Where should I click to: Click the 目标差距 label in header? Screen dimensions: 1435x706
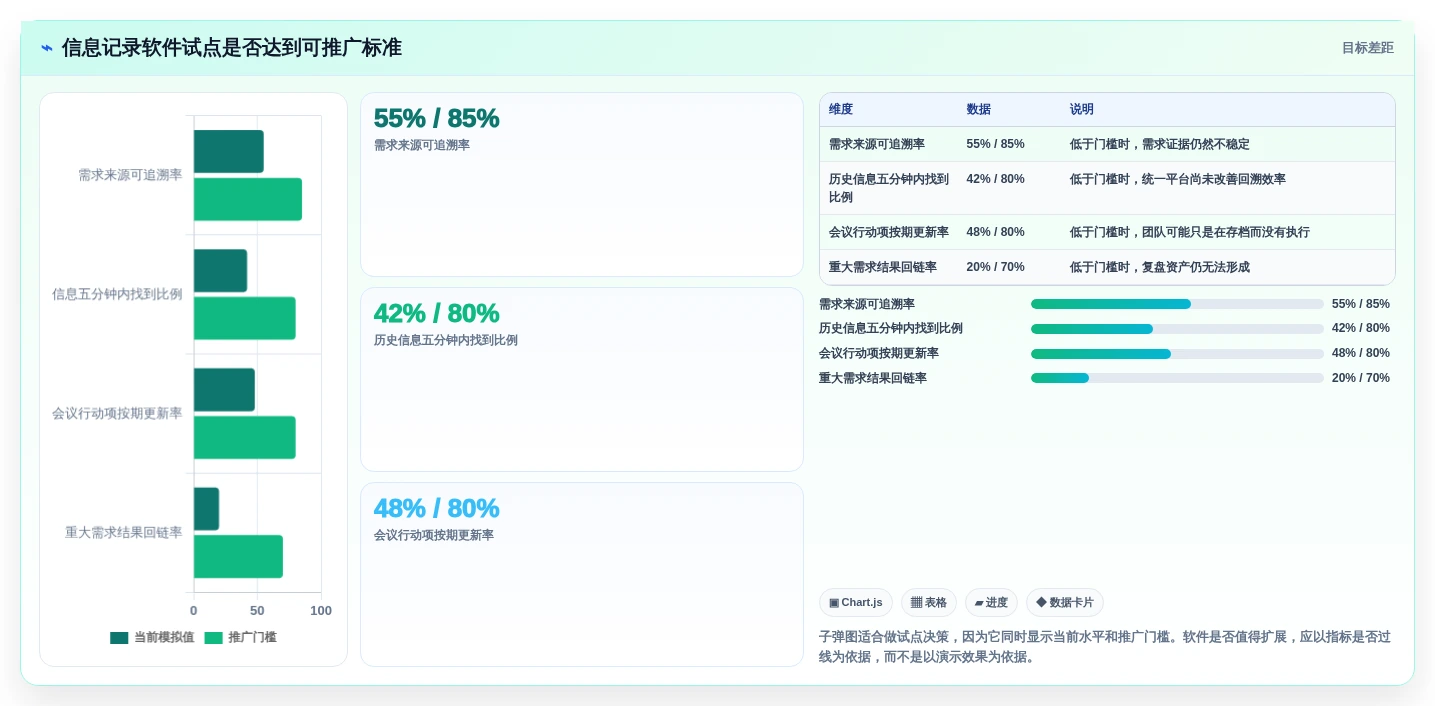pyautogui.click(x=1367, y=48)
